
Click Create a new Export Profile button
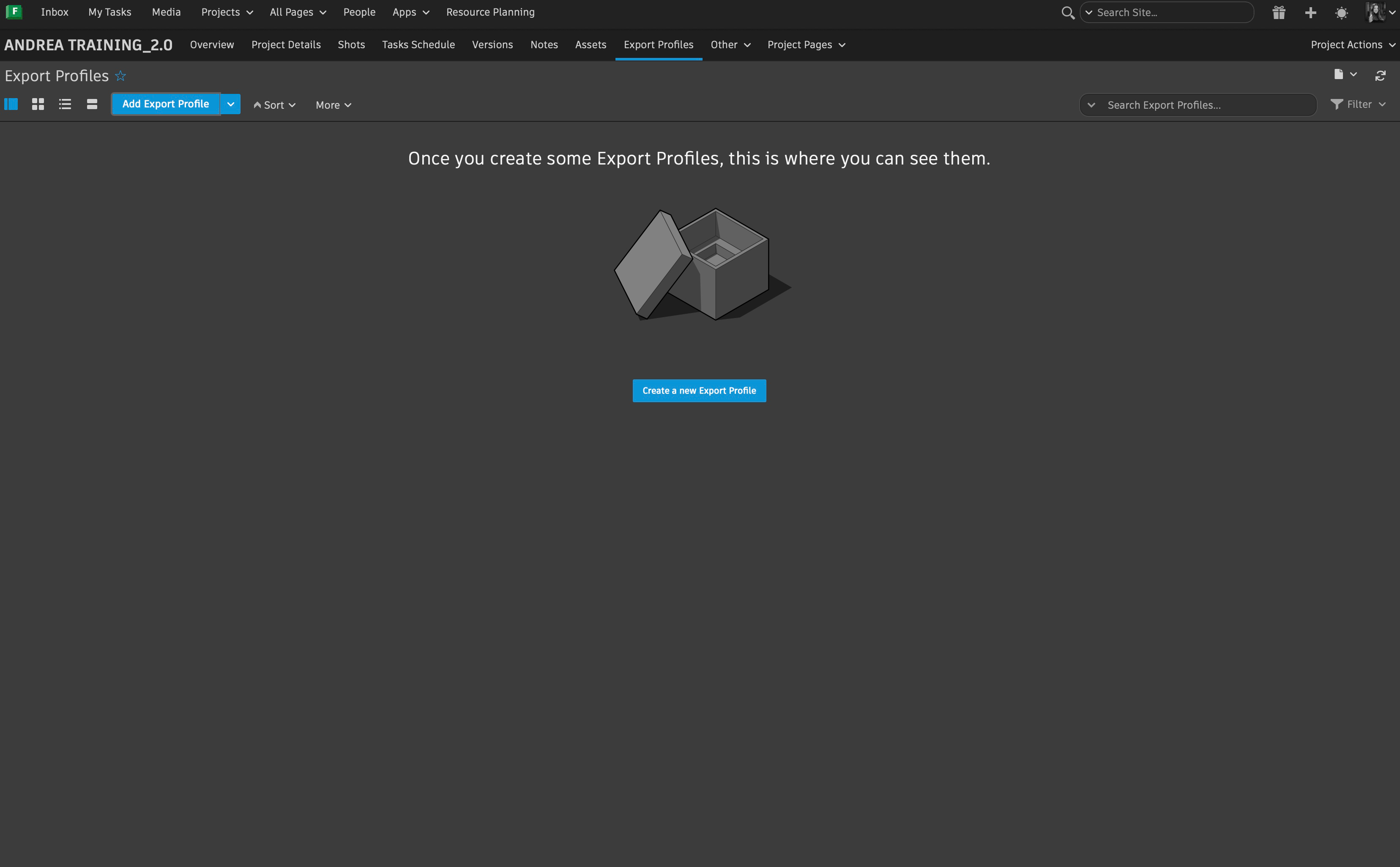tap(699, 390)
